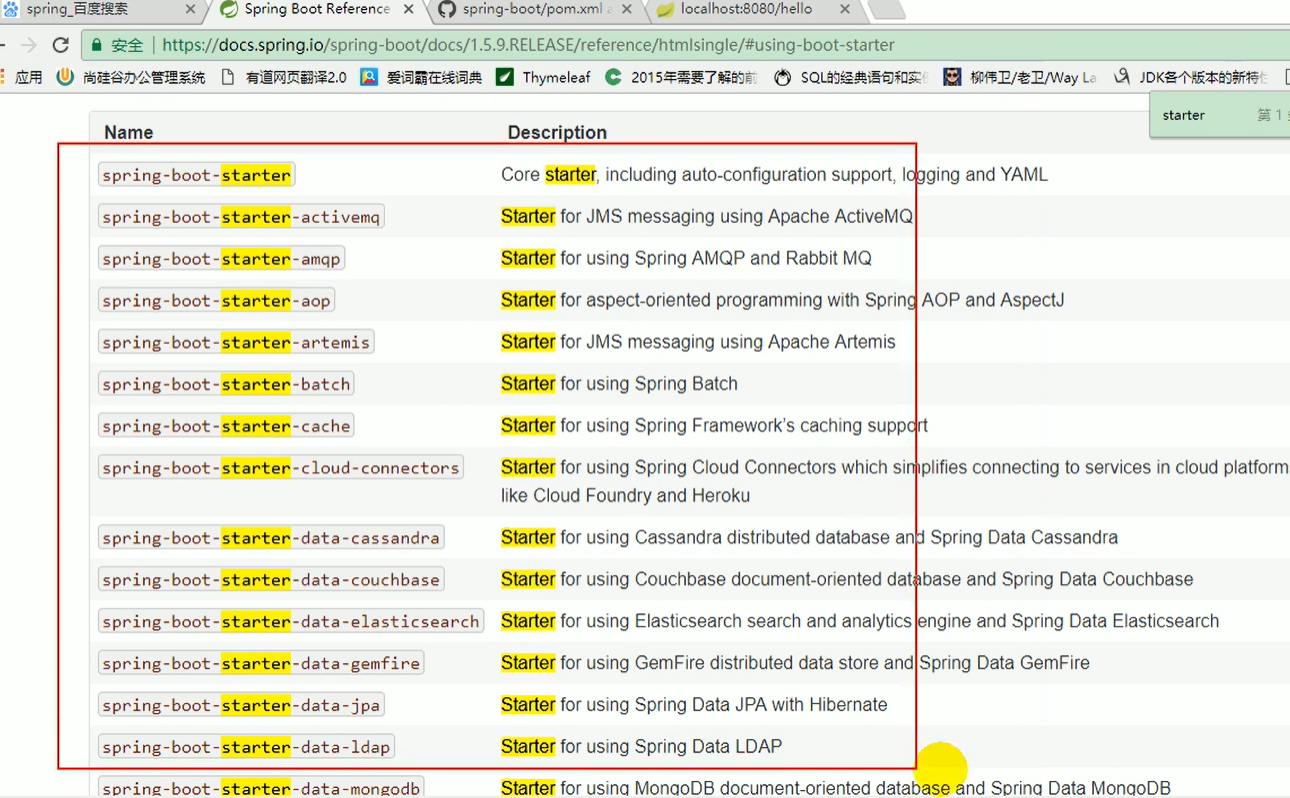Click the Spring Data Elasticsearch description
Screen dimensions: 1290x798
point(860,622)
